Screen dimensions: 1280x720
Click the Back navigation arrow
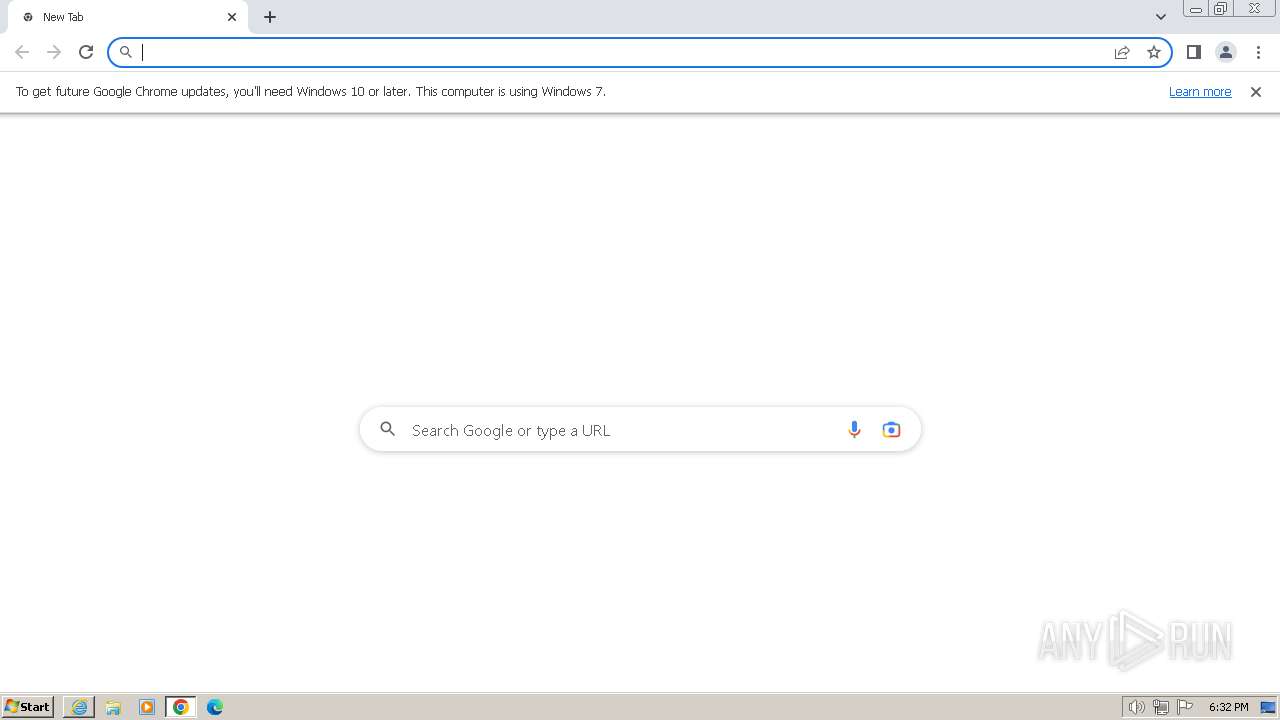tap(22, 52)
